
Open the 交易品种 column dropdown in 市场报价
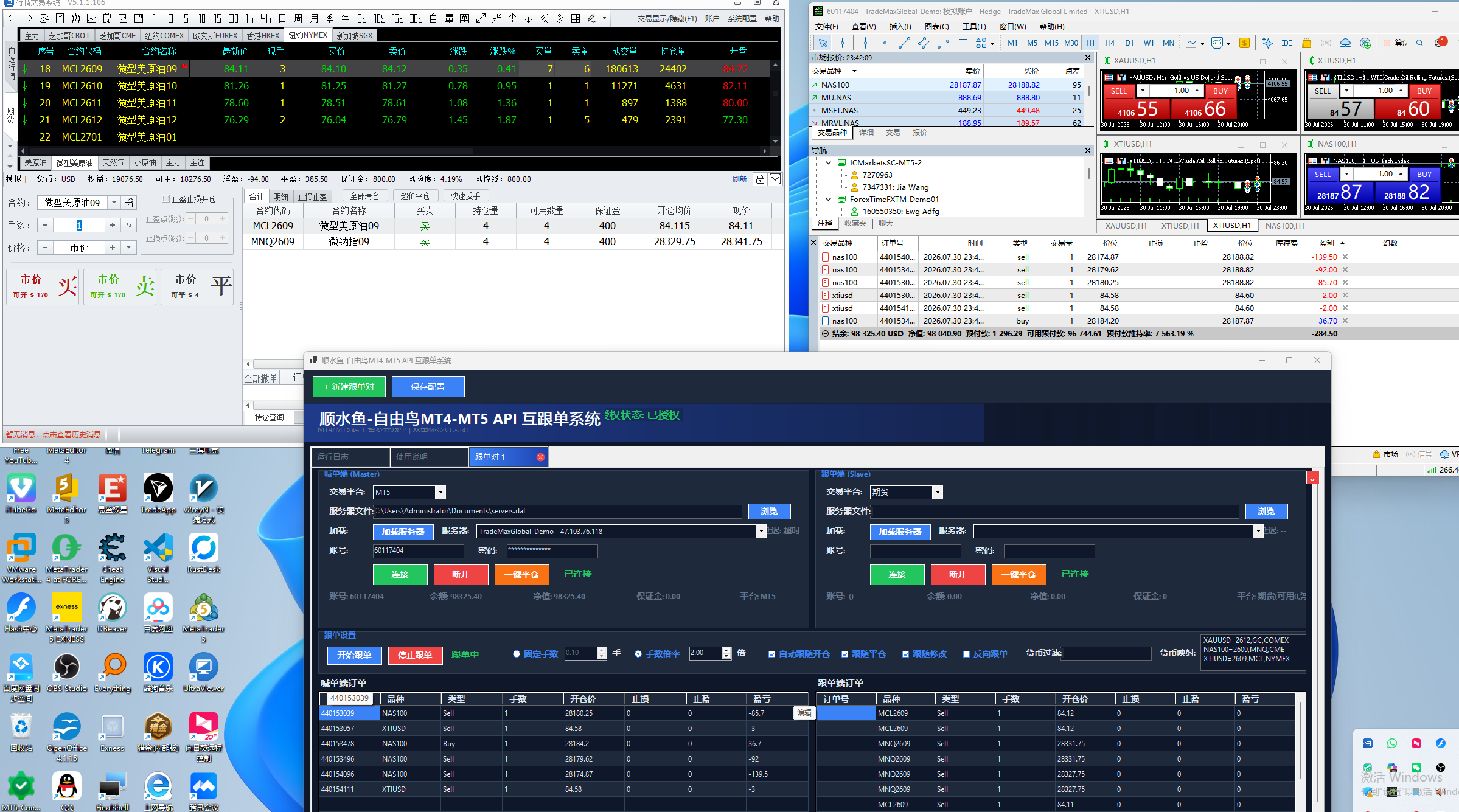(x=854, y=71)
